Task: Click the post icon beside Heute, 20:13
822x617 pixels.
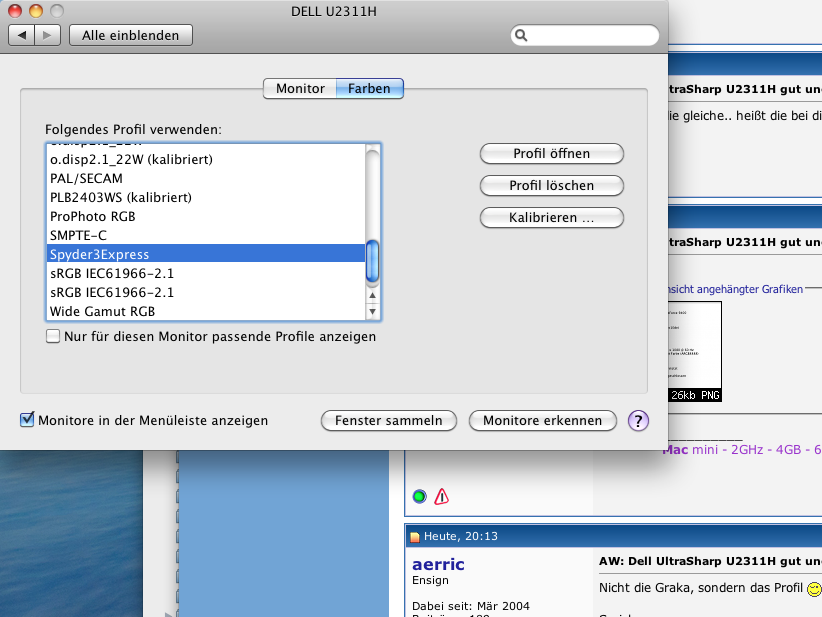Action: 415,536
